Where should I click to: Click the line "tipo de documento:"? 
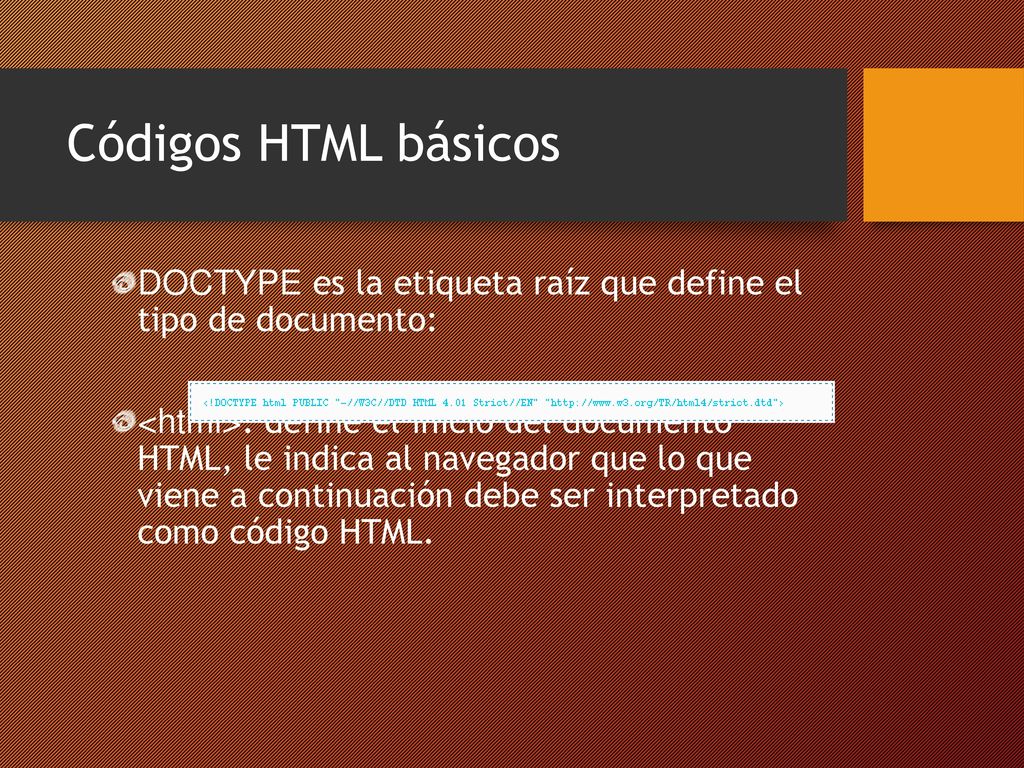(x=287, y=319)
